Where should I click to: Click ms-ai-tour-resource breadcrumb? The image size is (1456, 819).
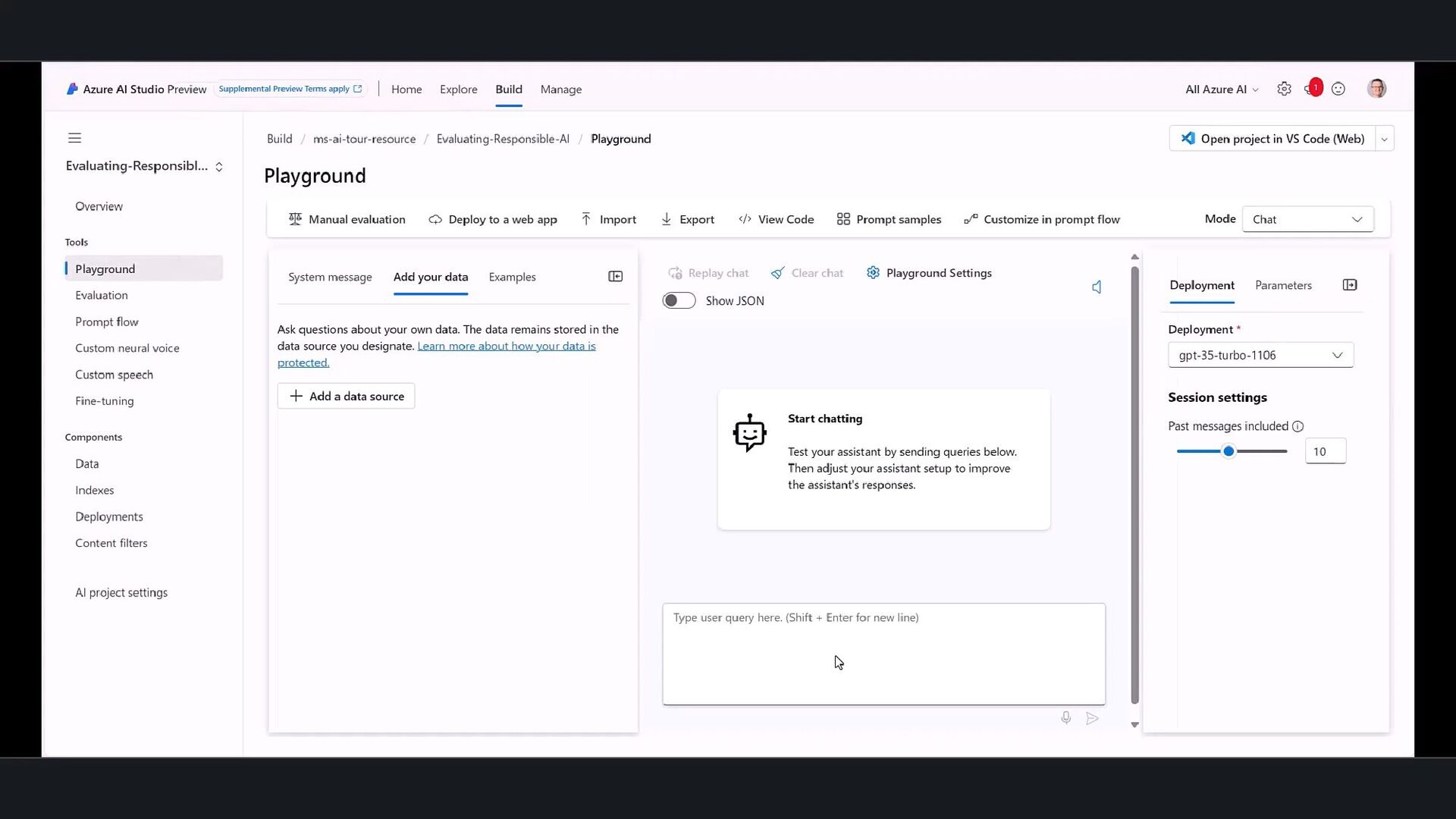click(x=364, y=139)
